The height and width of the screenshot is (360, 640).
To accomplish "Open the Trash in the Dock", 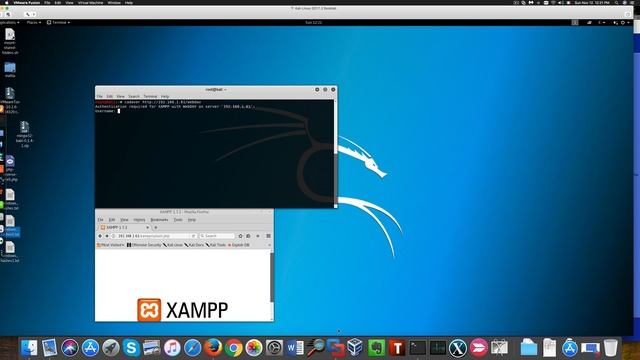I will coord(611,348).
